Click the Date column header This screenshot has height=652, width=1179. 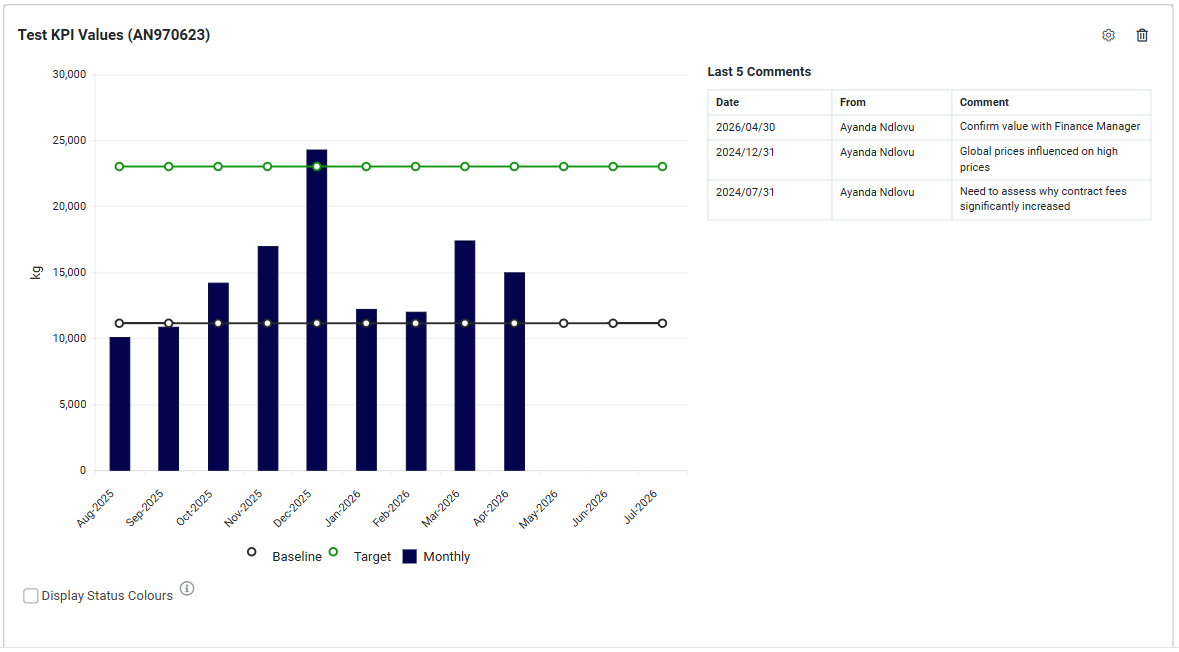click(x=769, y=102)
